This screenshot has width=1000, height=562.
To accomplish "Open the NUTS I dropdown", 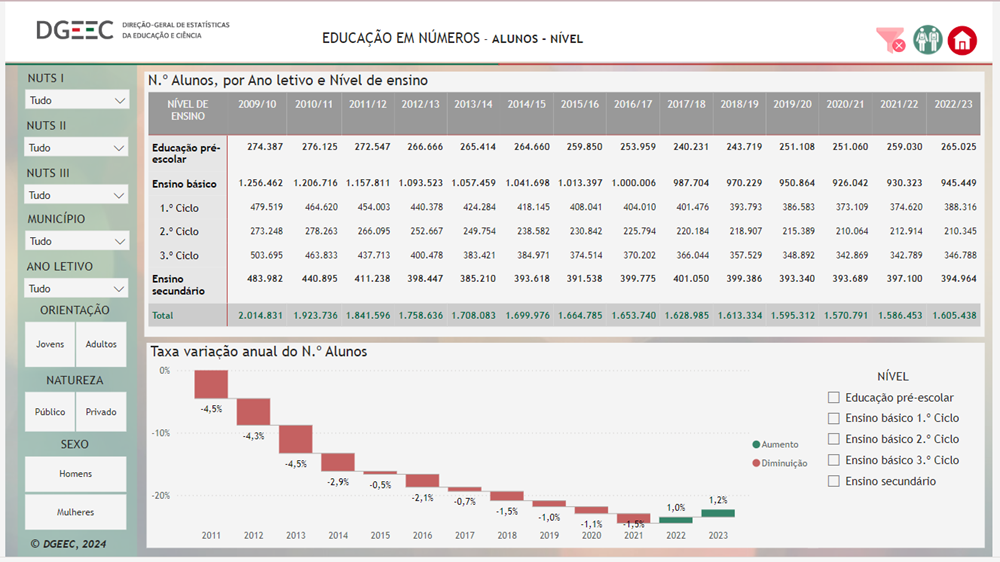I will click(77, 100).
